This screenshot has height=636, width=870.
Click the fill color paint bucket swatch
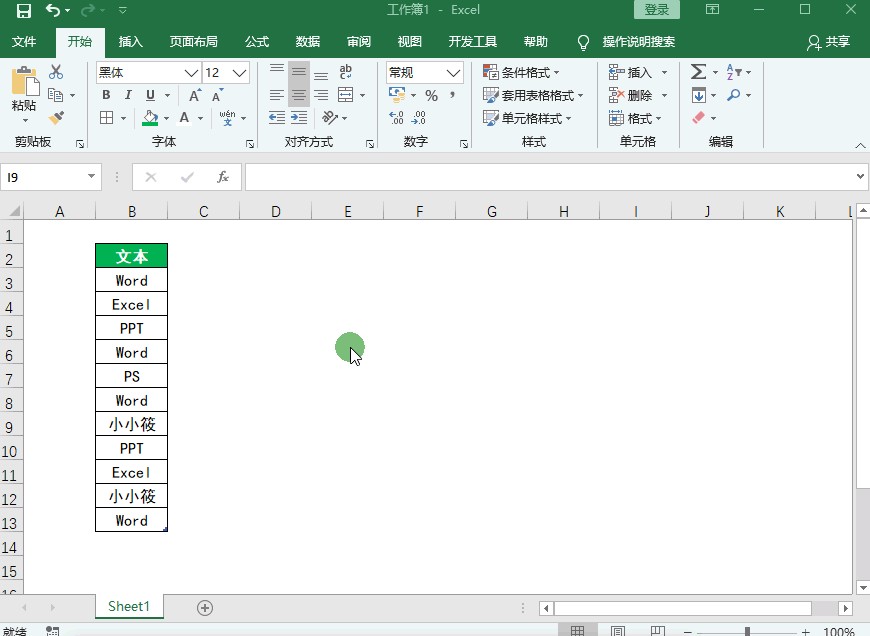pyautogui.click(x=150, y=118)
